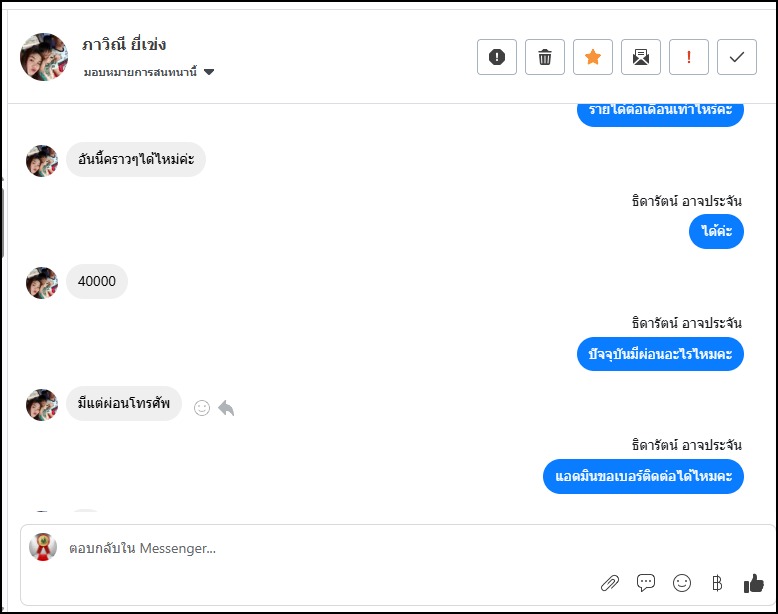Open the customer's profile picture in header
Screen dimensions: 778x614
(x=44, y=57)
